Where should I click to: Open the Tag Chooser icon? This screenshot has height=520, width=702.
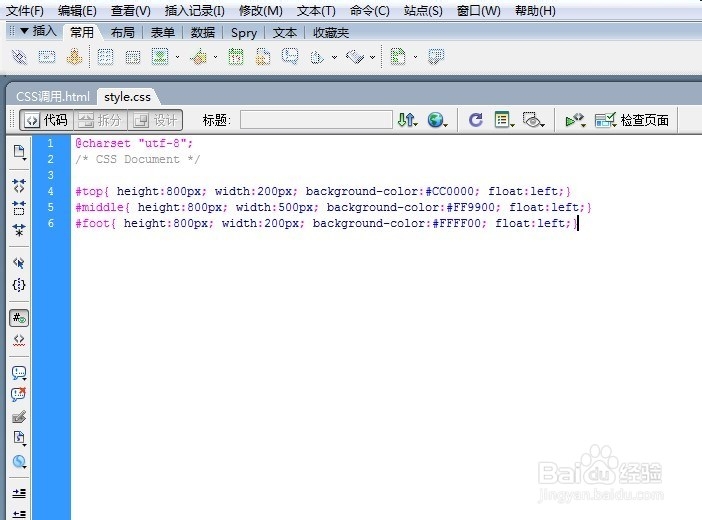436,57
